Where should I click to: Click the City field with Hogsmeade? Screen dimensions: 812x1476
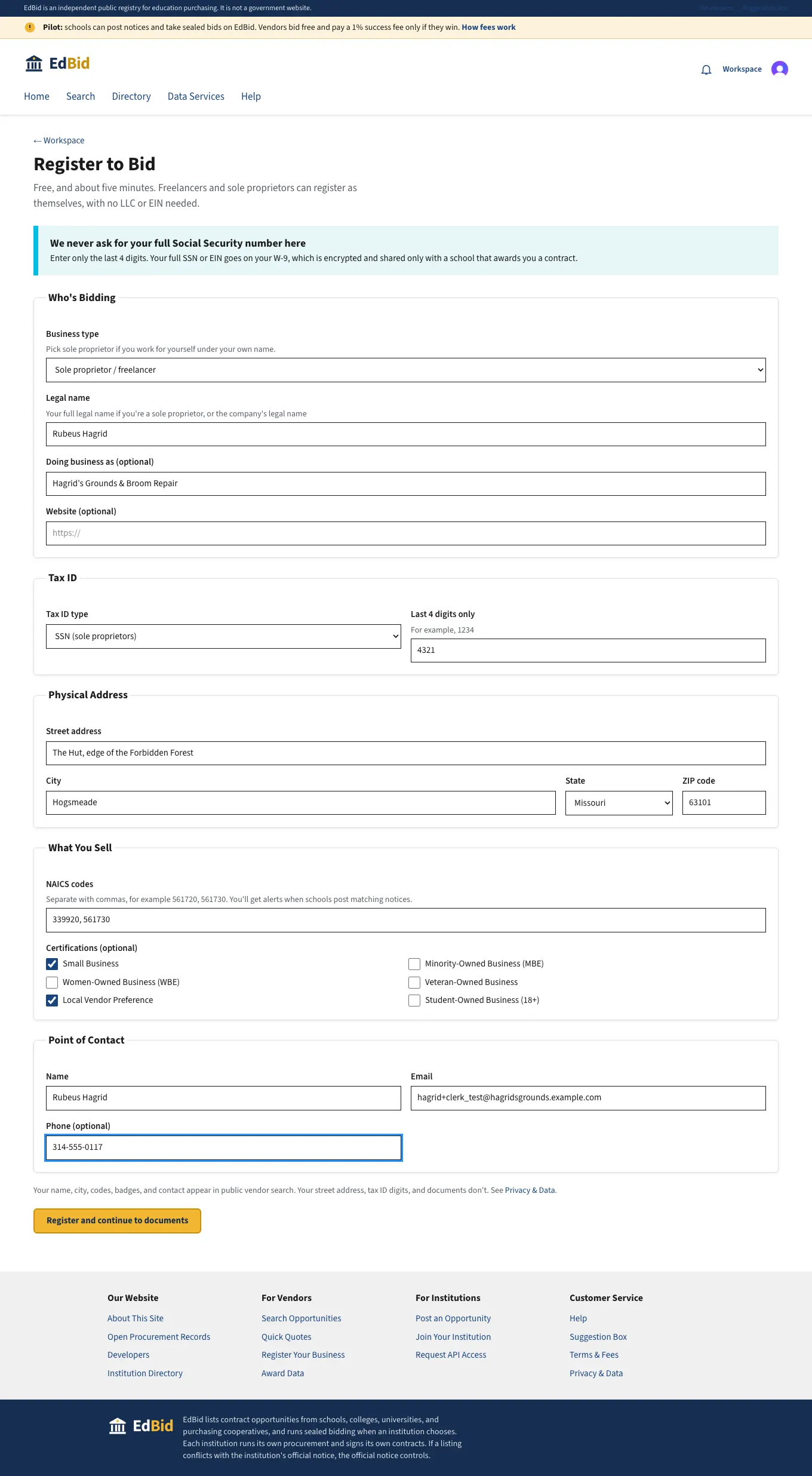point(301,803)
